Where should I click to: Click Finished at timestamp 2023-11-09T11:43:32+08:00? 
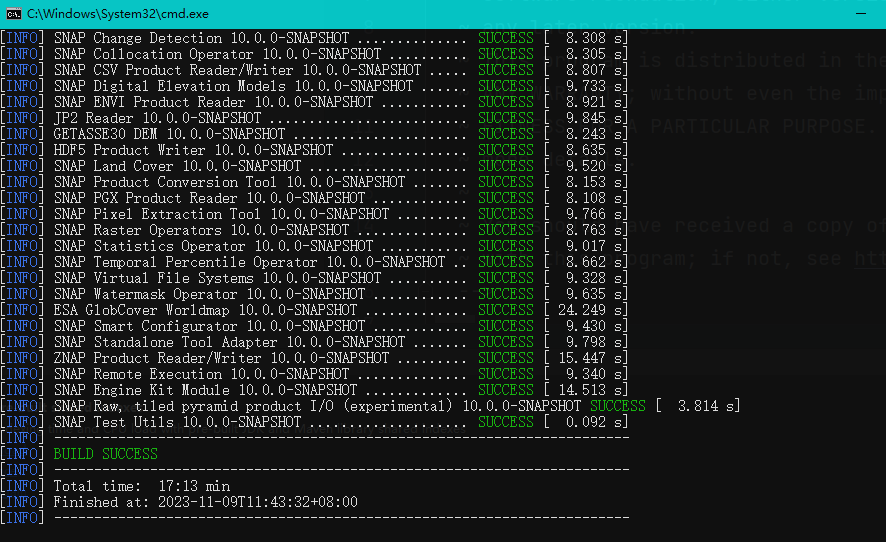258,502
